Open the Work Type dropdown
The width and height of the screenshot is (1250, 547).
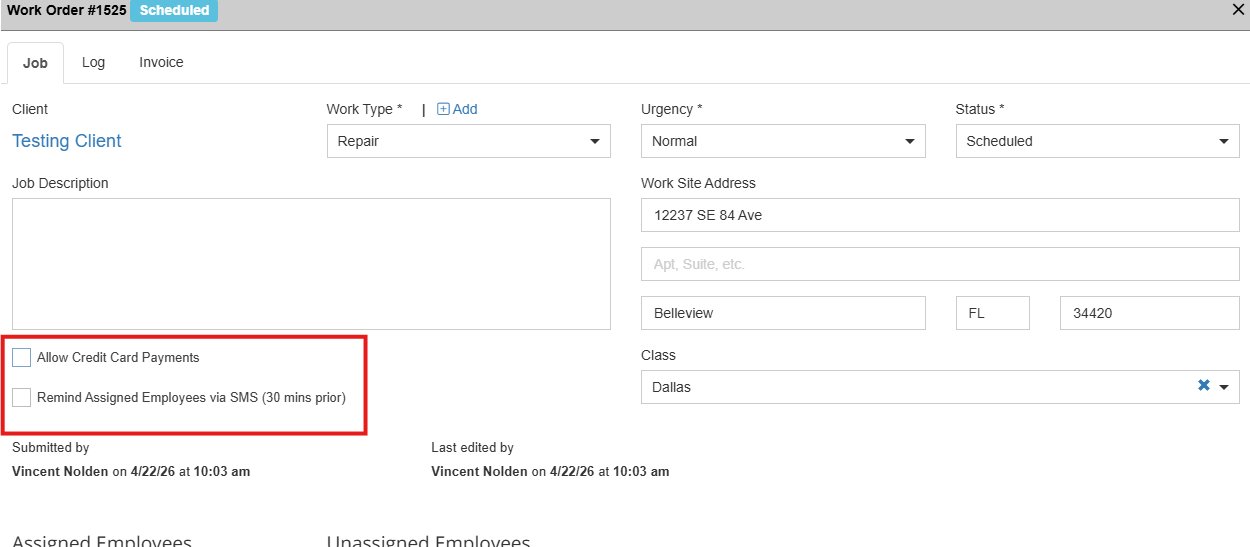(x=468, y=141)
